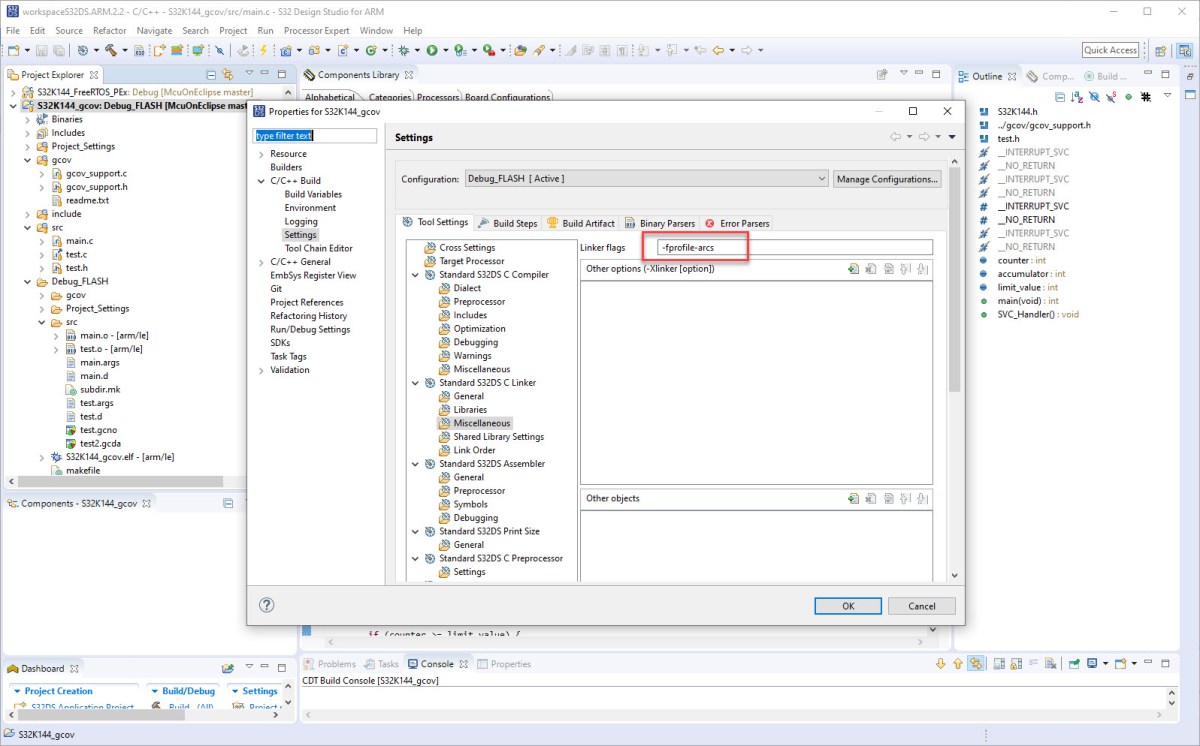Expand the Standard S32DS Assembler tree node

pos(414,463)
